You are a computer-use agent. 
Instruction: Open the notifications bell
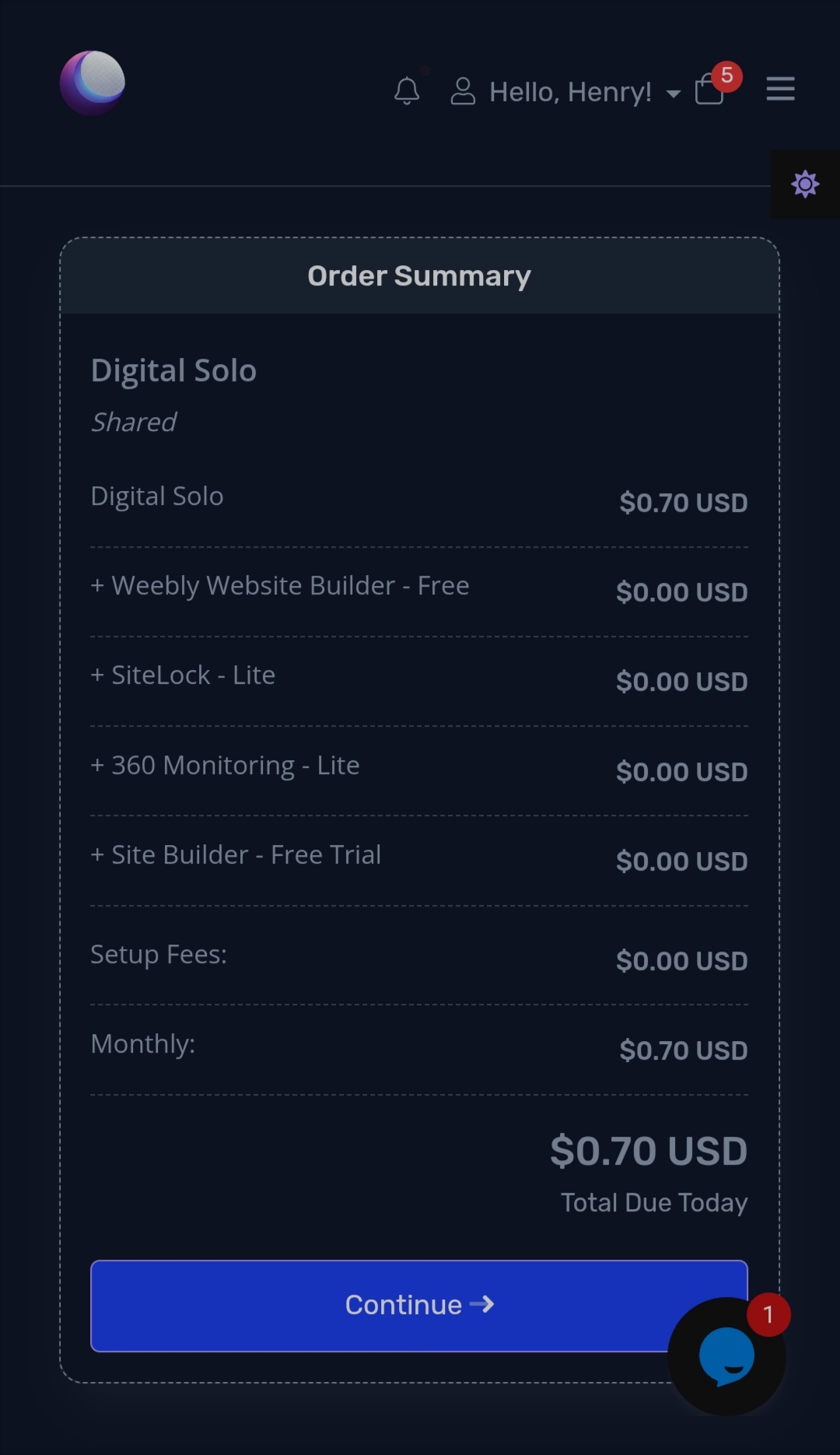point(407,91)
